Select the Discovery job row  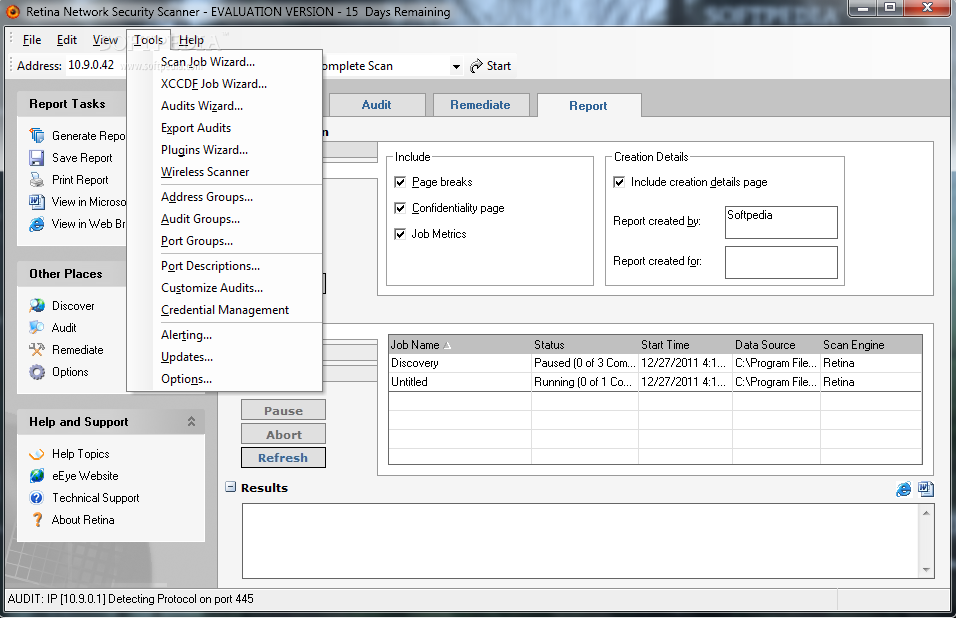[655, 363]
